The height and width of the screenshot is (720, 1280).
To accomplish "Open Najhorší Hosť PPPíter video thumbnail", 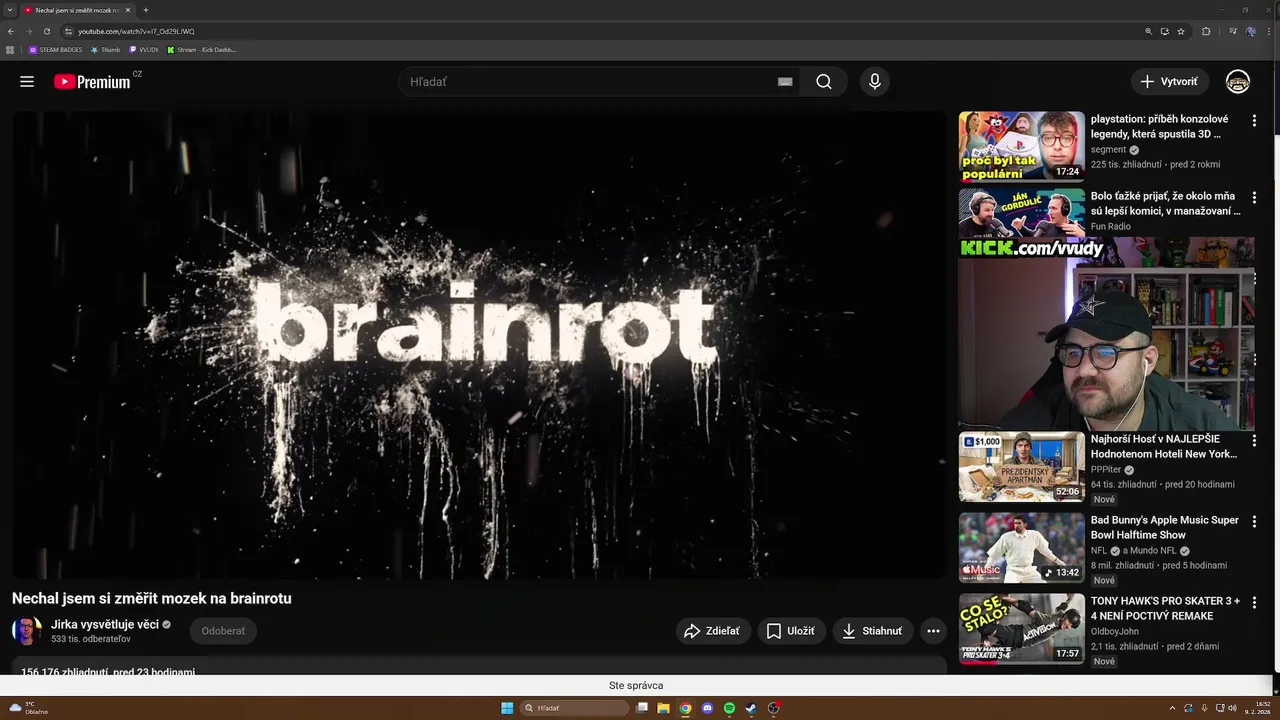I will [1021, 467].
